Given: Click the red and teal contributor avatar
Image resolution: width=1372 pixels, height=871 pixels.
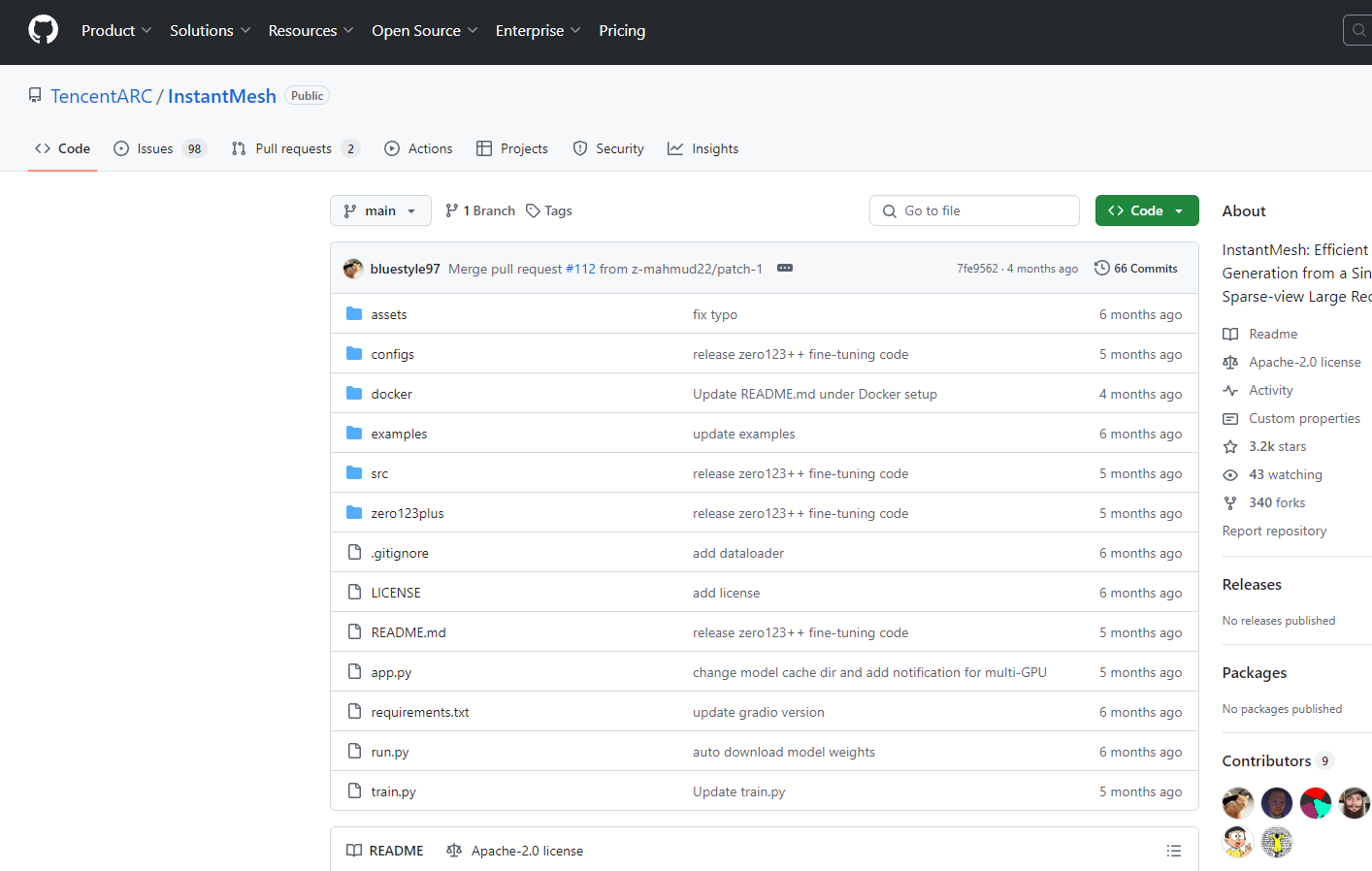Looking at the screenshot, I should click(1316, 803).
